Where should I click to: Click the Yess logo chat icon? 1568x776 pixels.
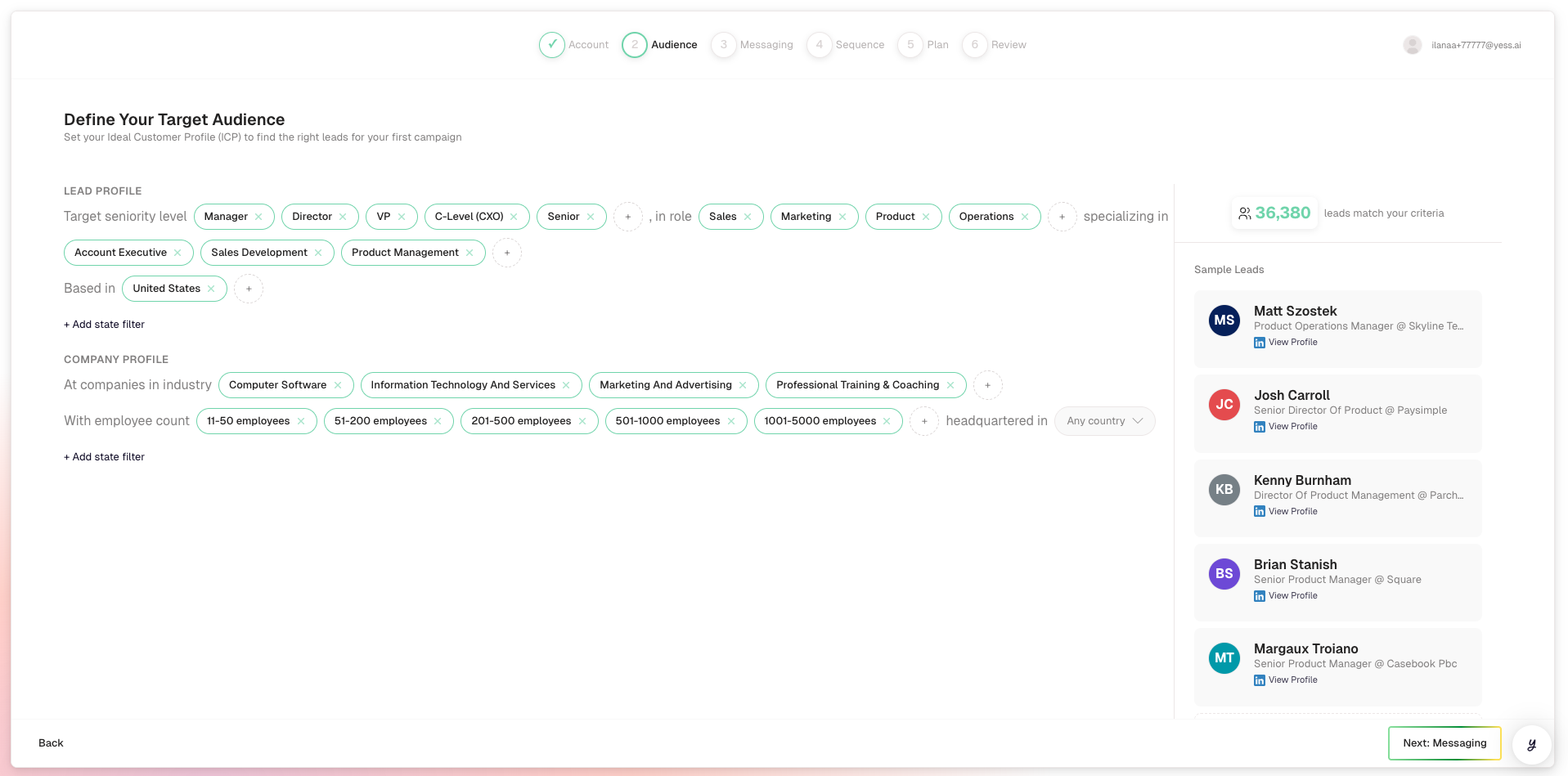(x=1531, y=744)
